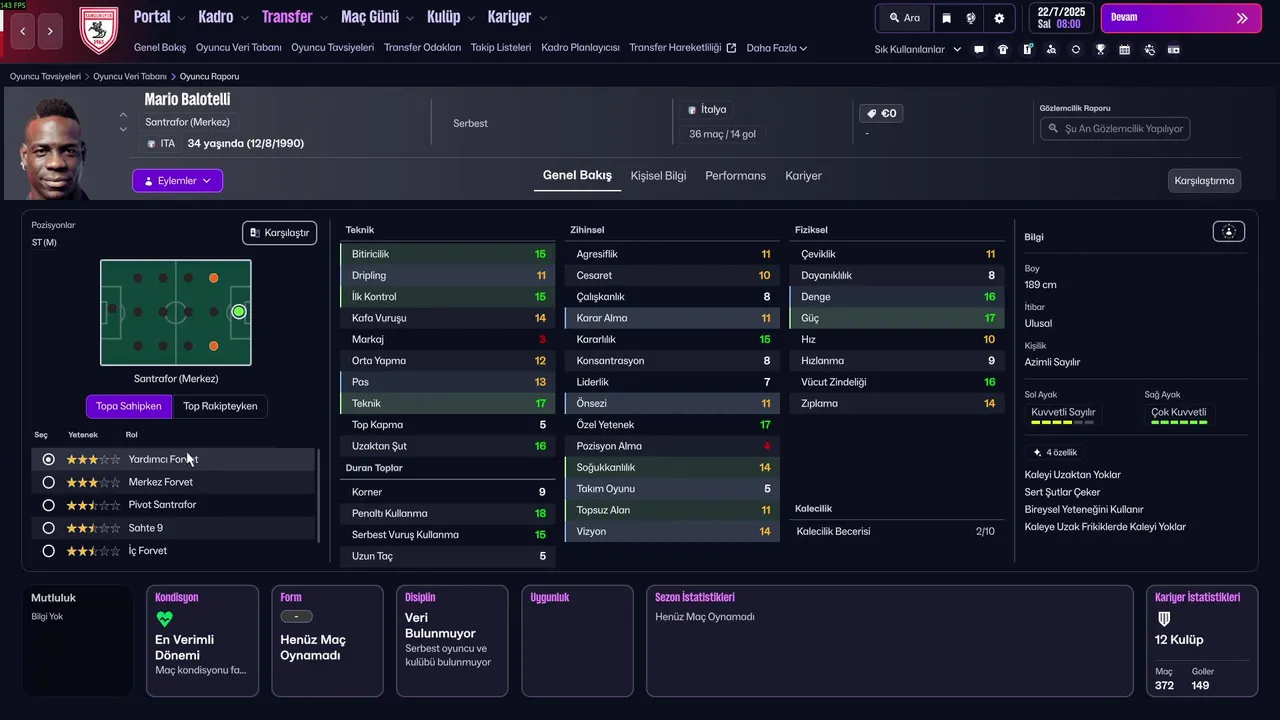Image resolution: width=1280 pixels, height=720 pixels.
Task: Click the Karşılaştırma button
Action: [1205, 181]
